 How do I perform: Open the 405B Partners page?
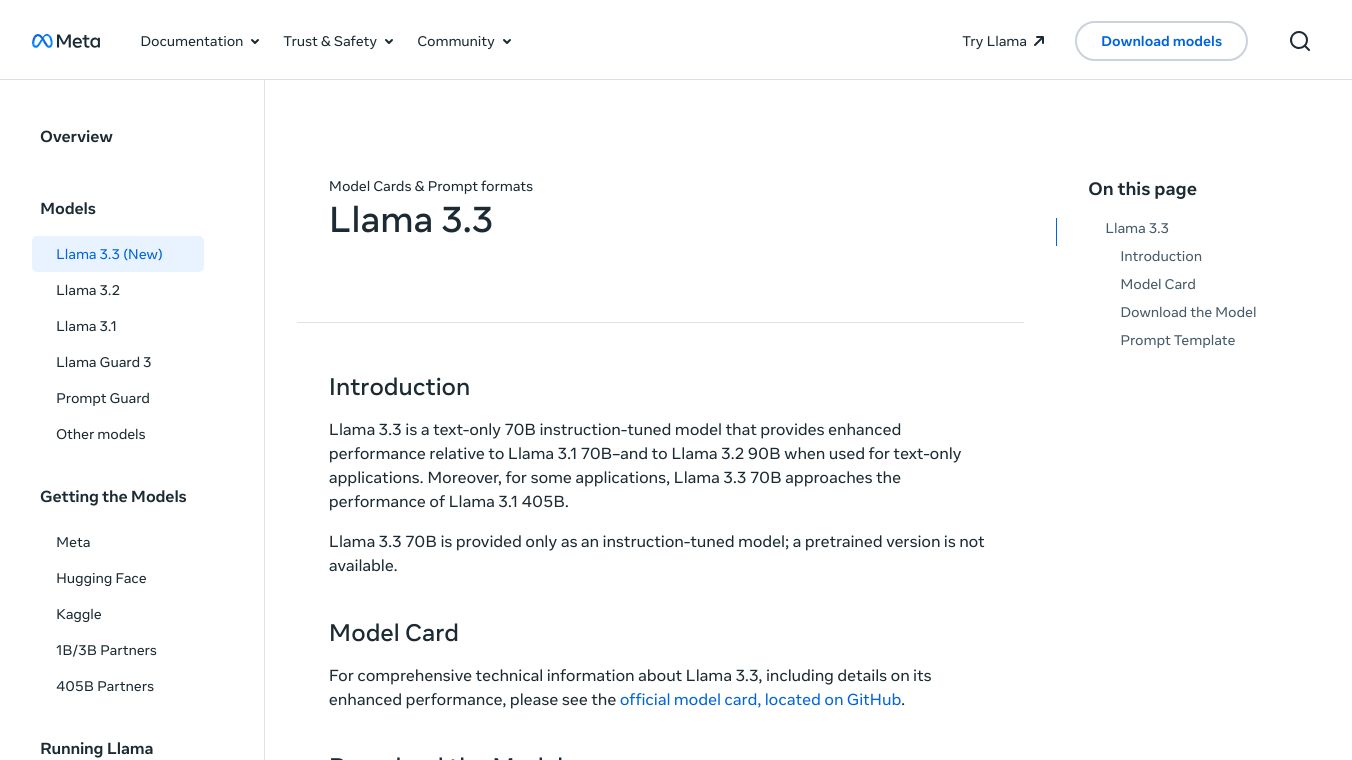click(x=105, y=686)
